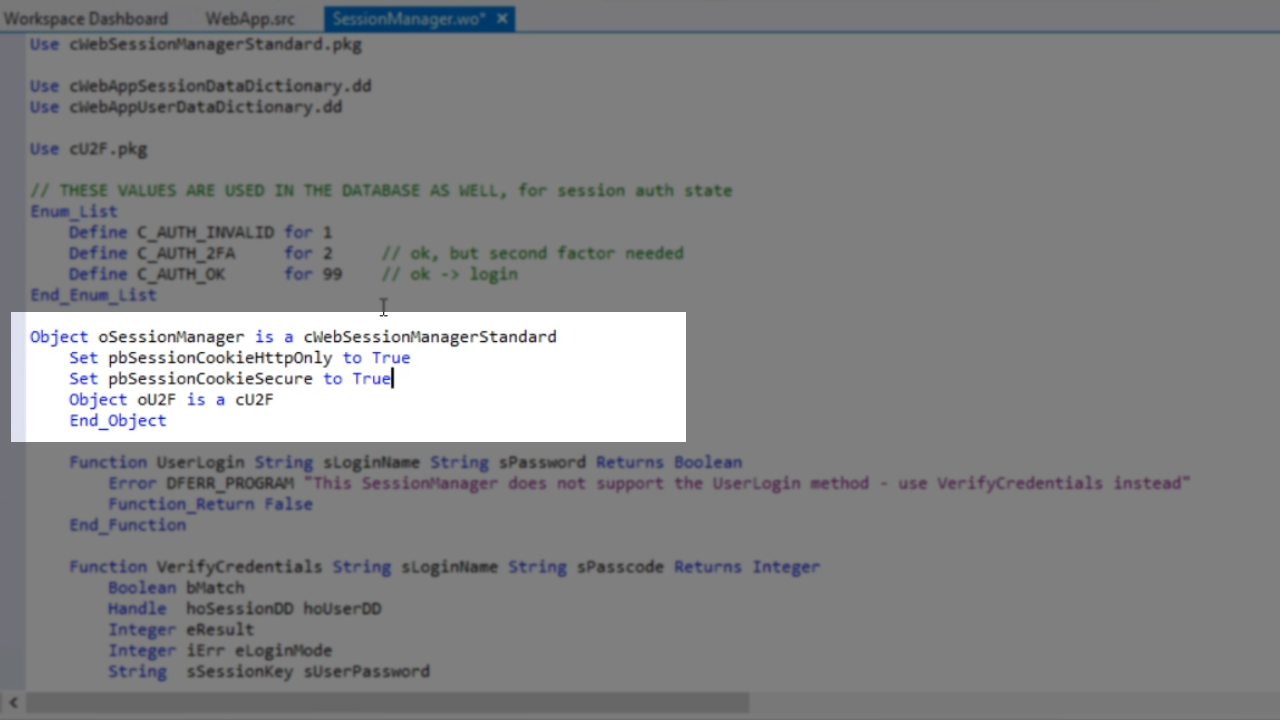The width and height of the screenshot is (1280, 720).
Task: Click the C_AUTH_INVALID constant definition
Action: (205, 232)
